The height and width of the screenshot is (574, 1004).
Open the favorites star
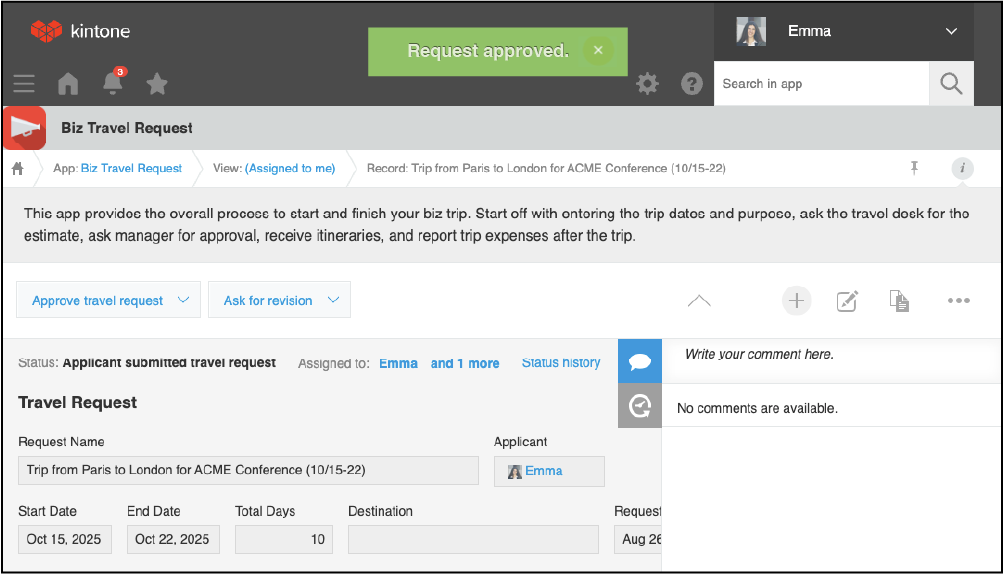point(157,84)
